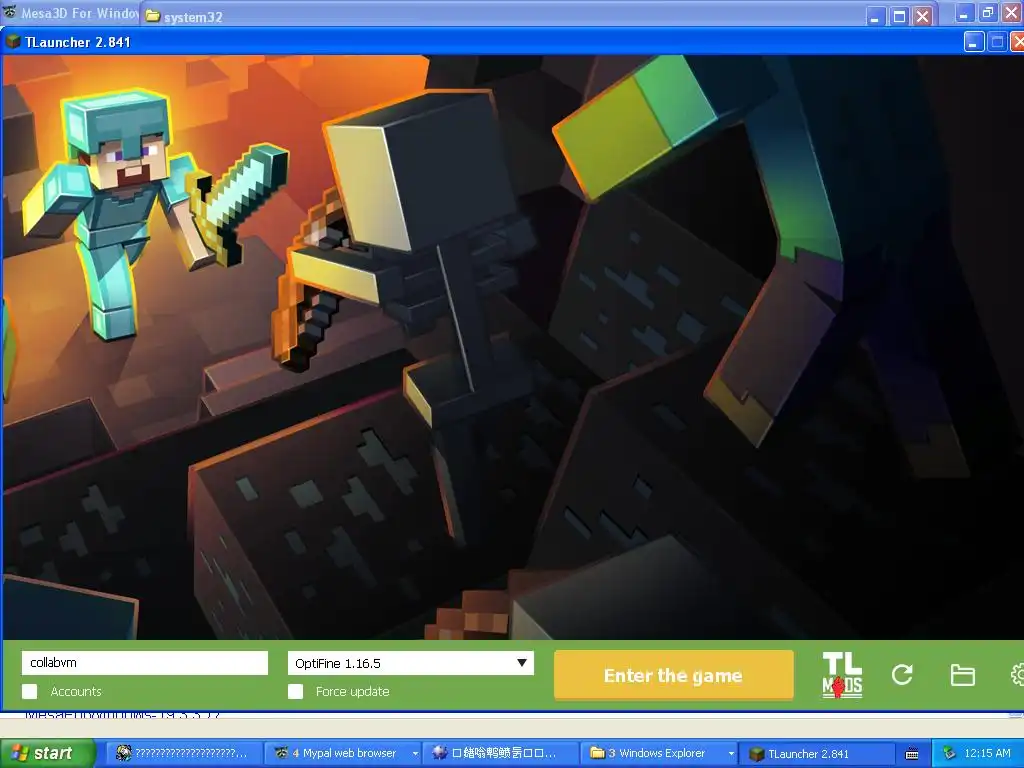Minimize the system32 window
The image size is (1024, 768).
[x=876, y=17]
